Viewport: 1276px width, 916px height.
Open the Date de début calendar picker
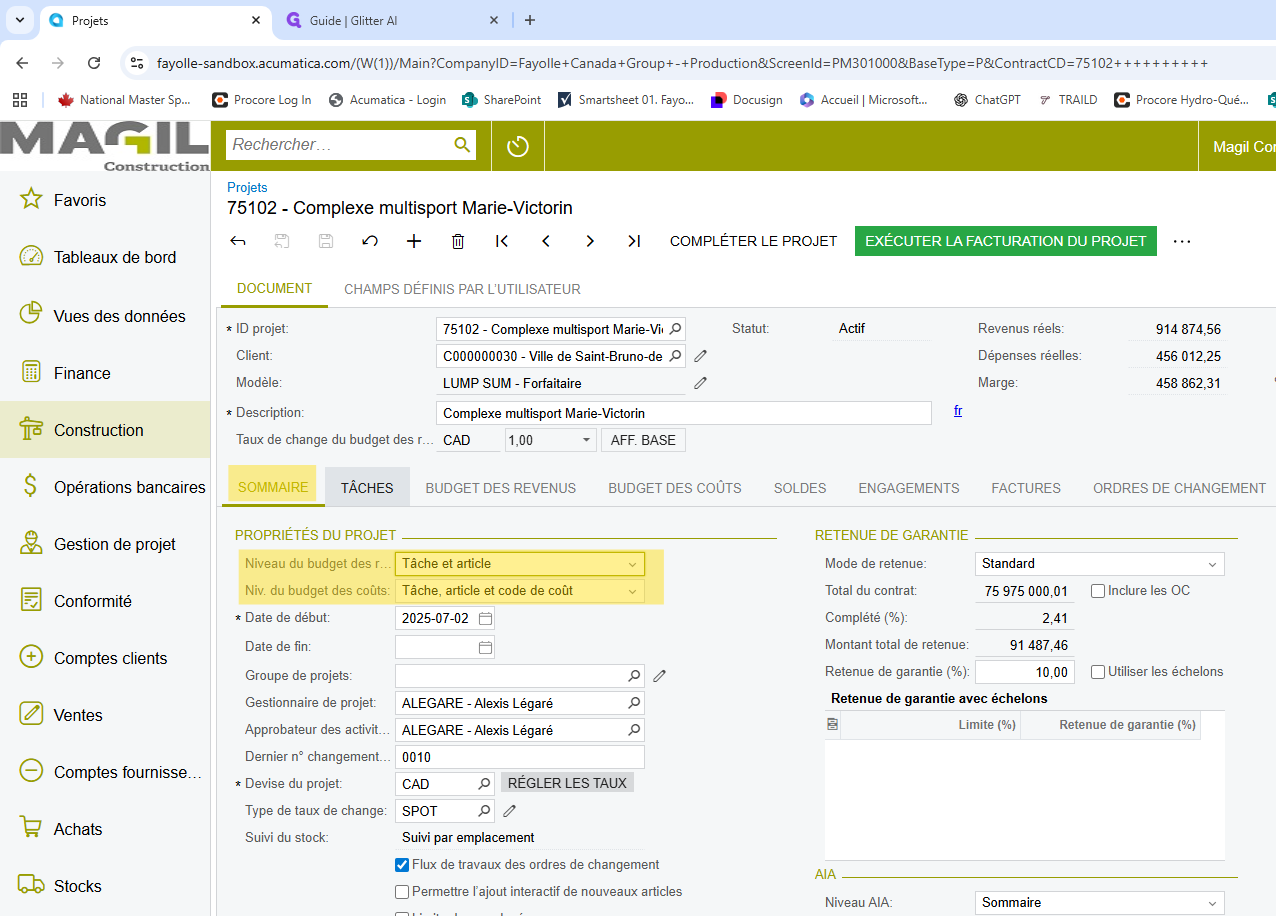(485, 618)
